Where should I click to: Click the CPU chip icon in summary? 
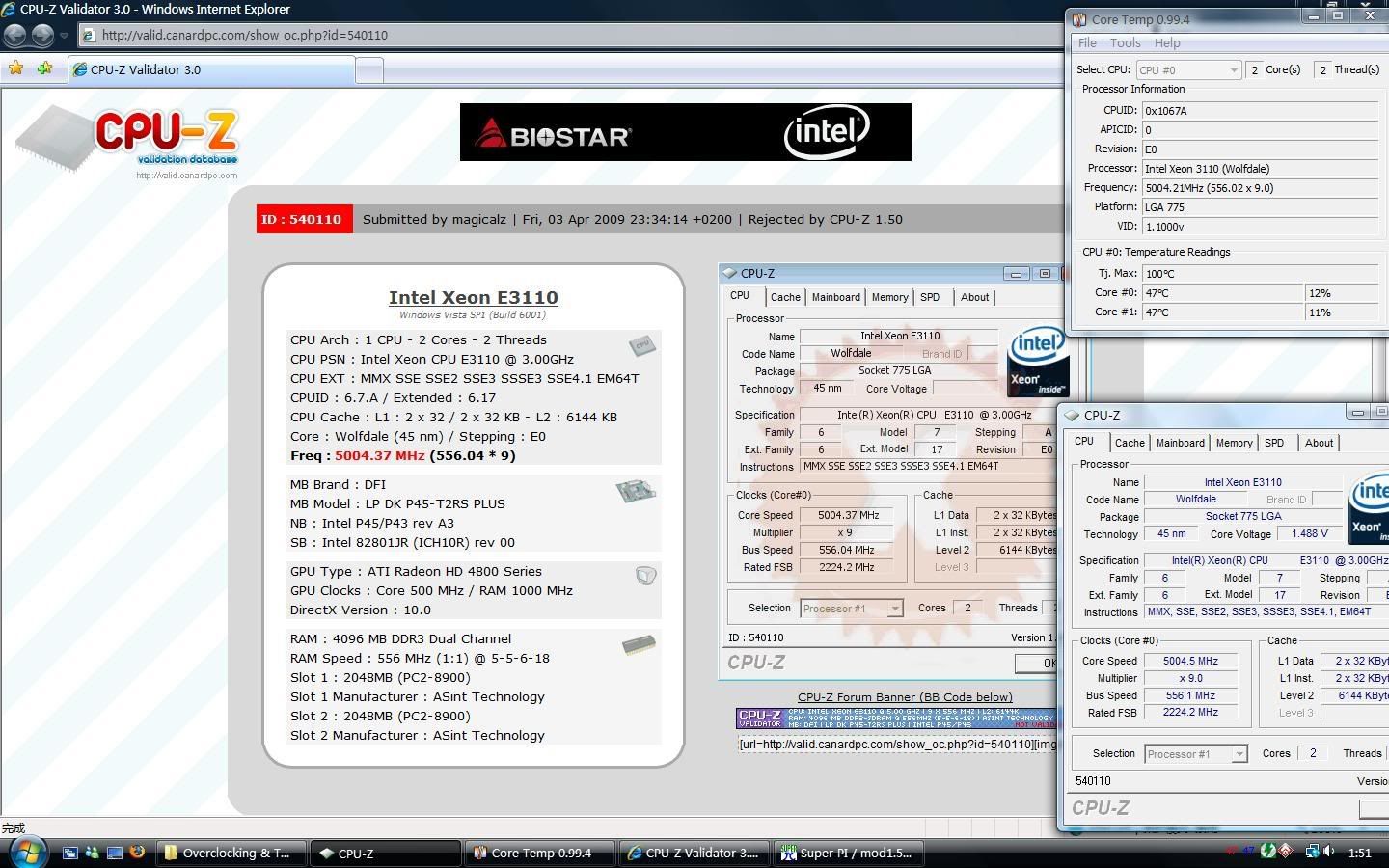(641, 345)
